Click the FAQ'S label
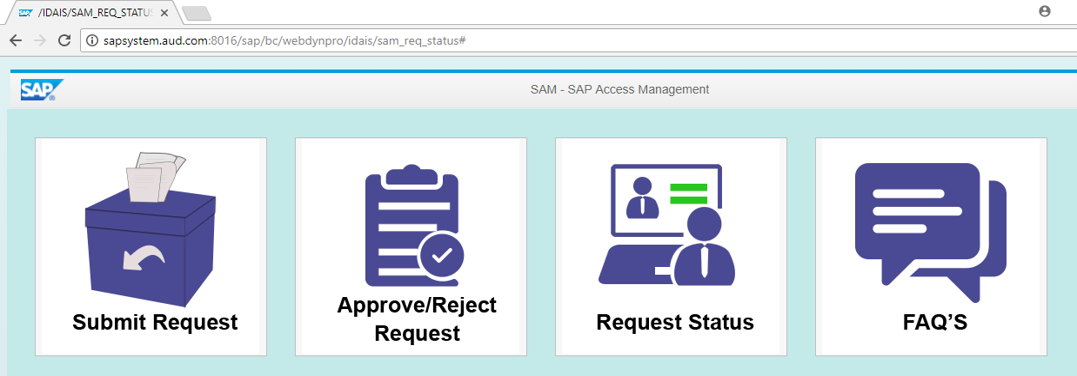The image size is (1077, 376). pos(936,322)
